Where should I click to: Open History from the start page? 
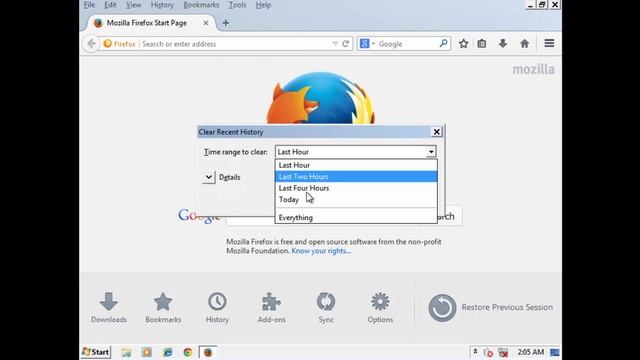(x=217, y=308)
